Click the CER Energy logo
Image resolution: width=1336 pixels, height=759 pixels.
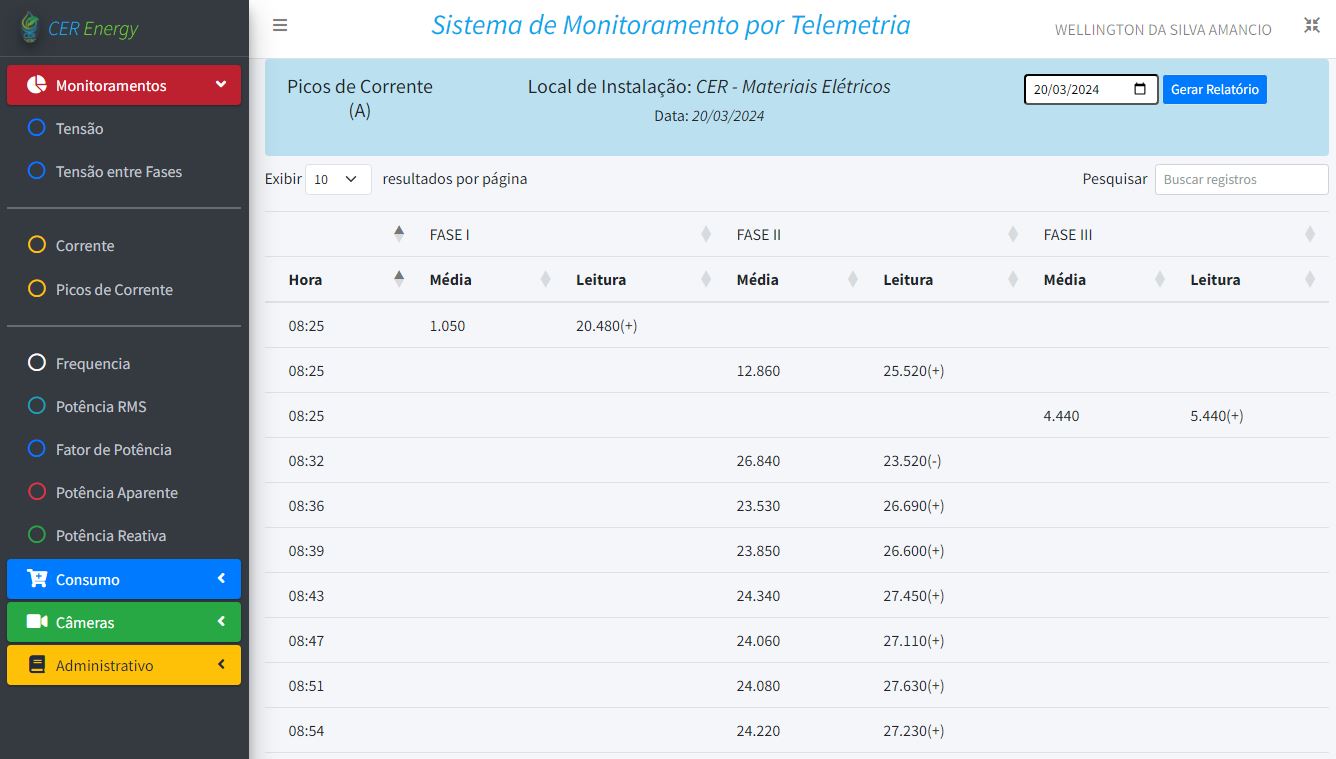click(x=30, y=28)
